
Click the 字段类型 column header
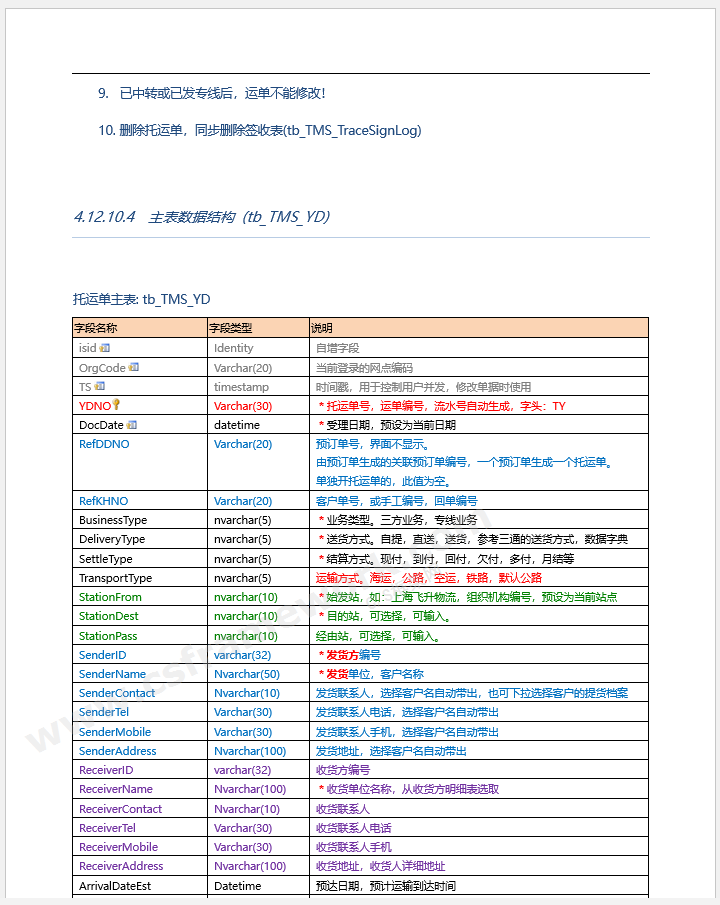pyautogui.click(x=231, y=328)
